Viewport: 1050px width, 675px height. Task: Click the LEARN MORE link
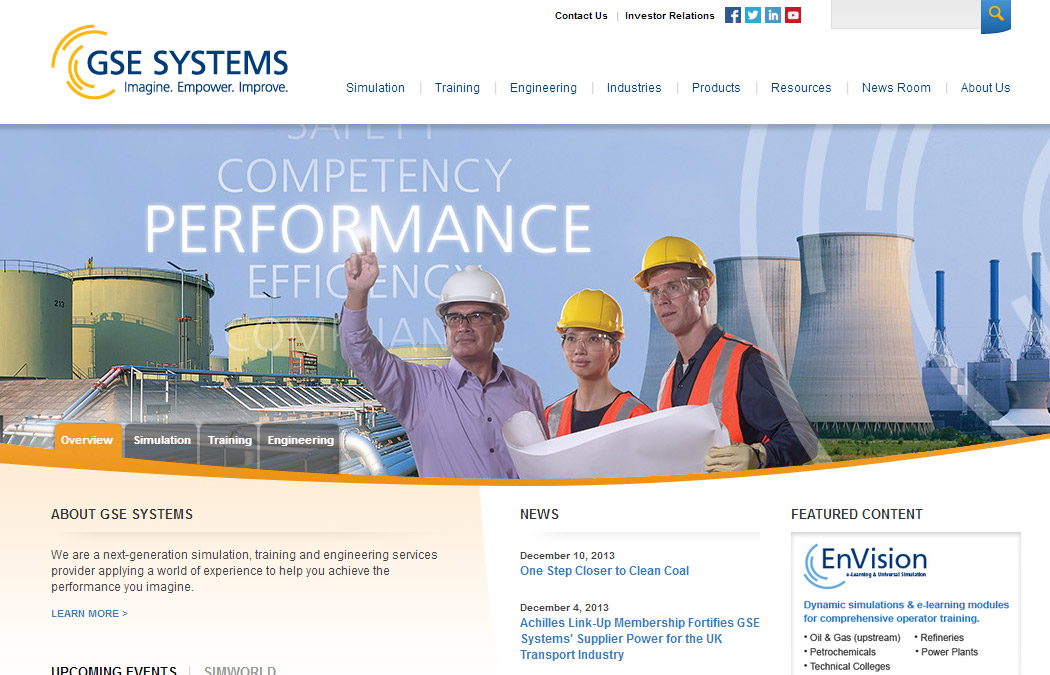(x=89, y=614)
